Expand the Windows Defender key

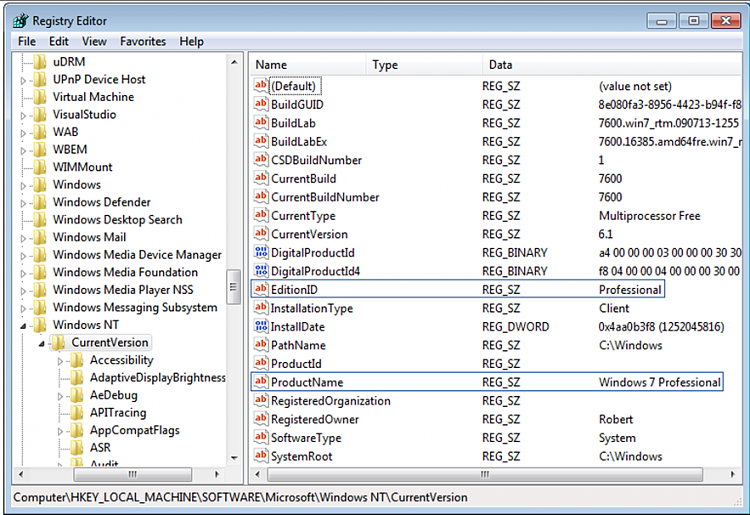coord(23,203)
